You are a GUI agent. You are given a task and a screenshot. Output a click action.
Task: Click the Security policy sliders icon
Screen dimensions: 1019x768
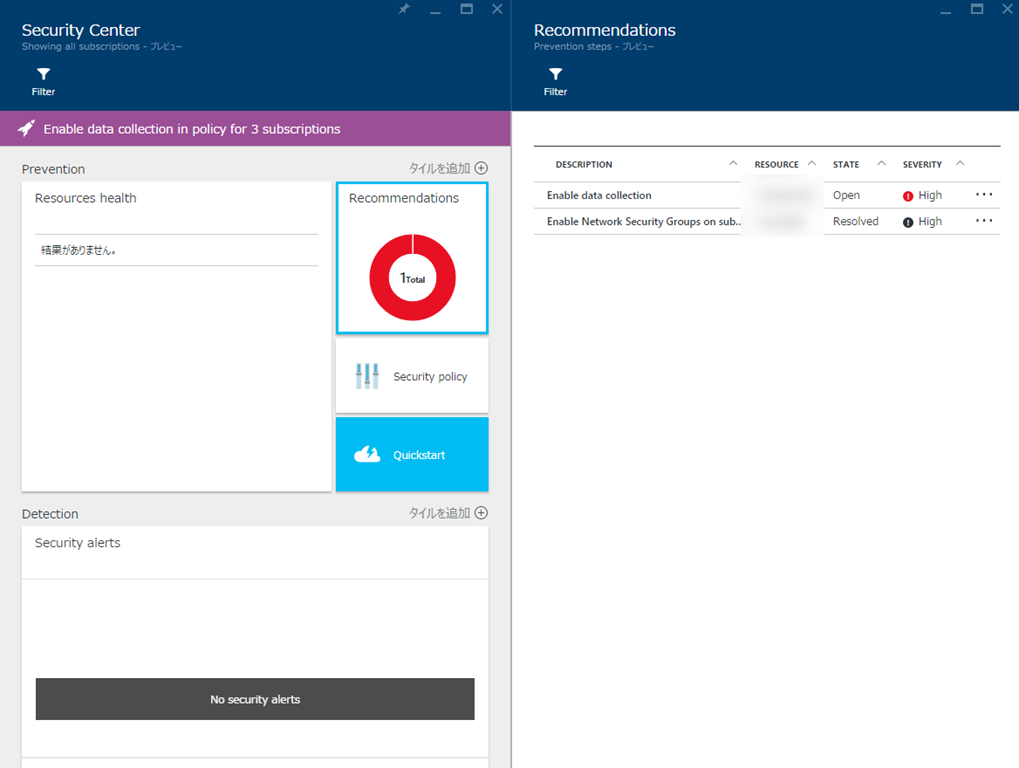[367, 376]
